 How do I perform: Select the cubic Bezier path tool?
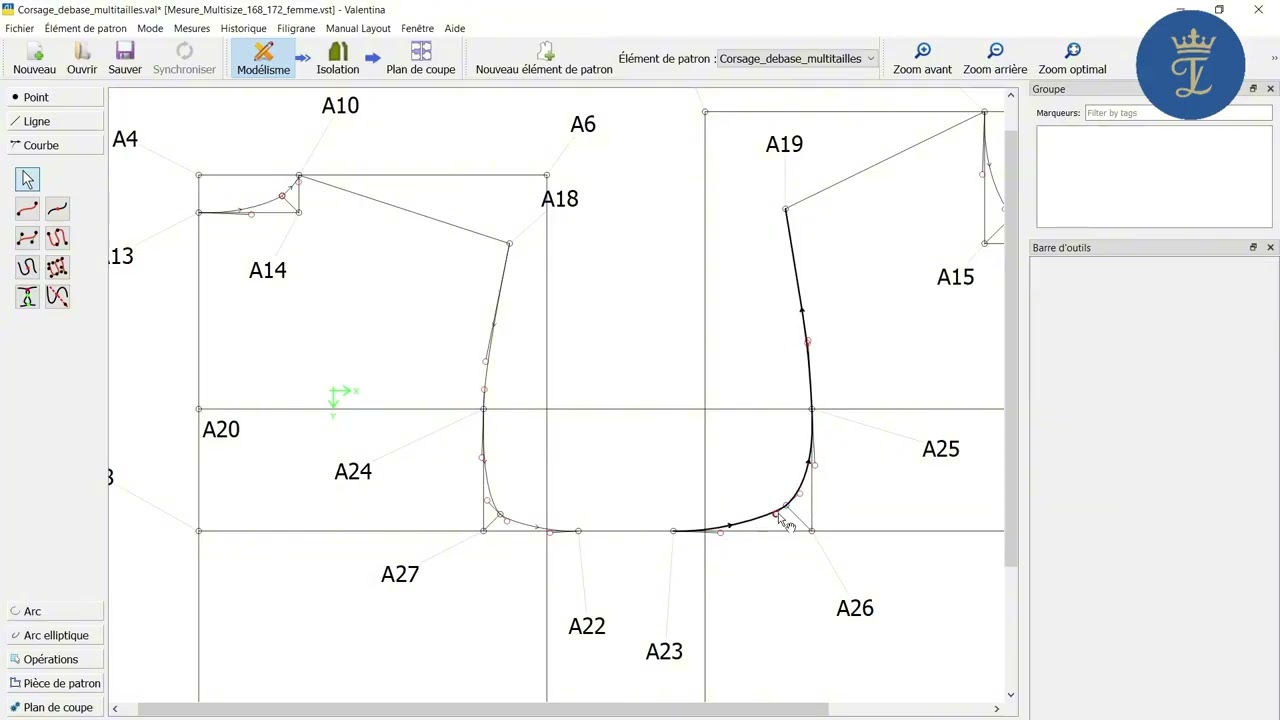click(57, 267)
